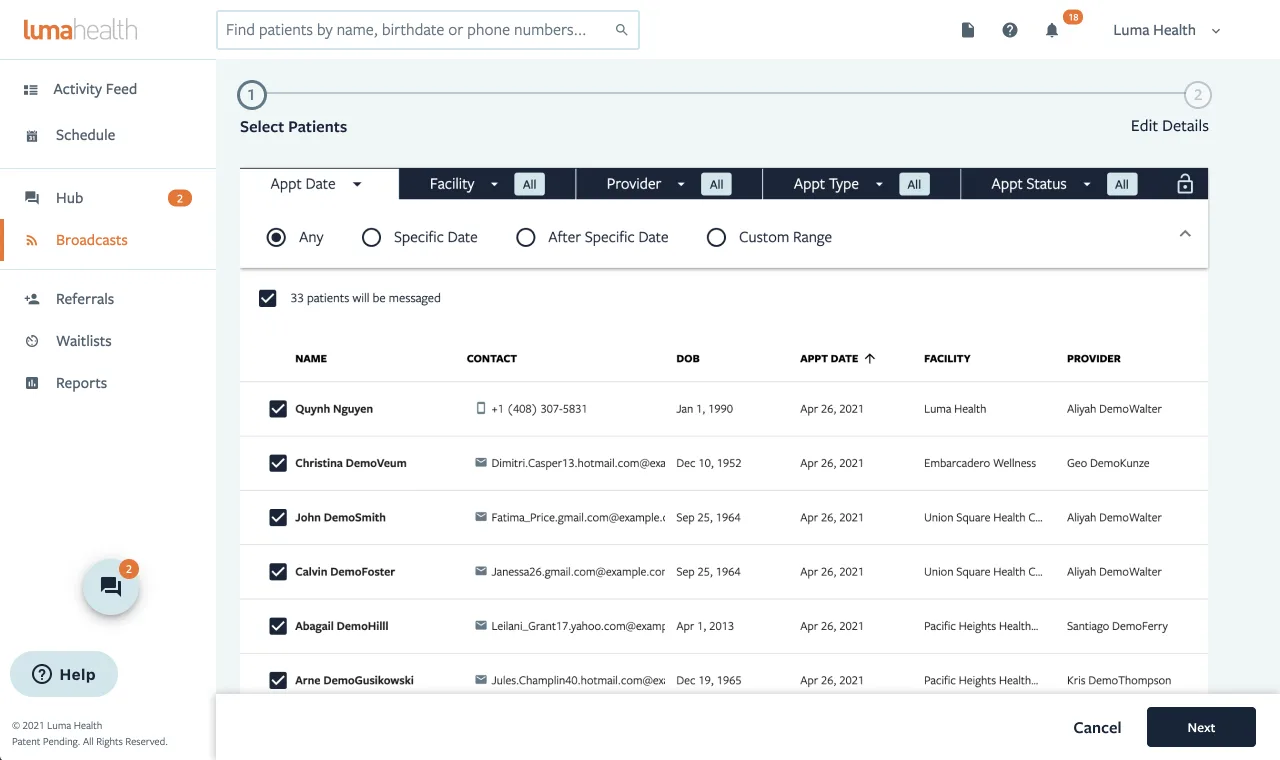This screenshot has width=1280, height=760.
Task: Click the Referrals person icon
Action: click(x=32, y=299)
